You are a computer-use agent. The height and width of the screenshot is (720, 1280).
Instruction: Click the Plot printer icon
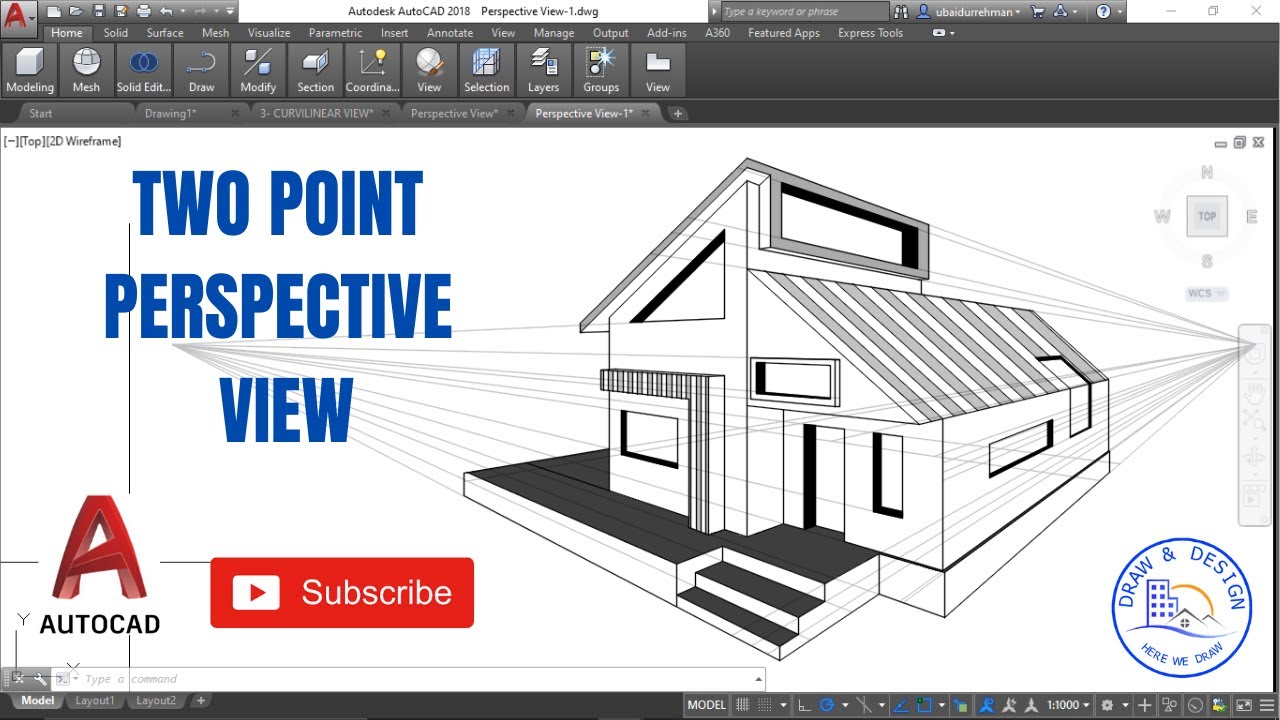click(x=143, y=12)
